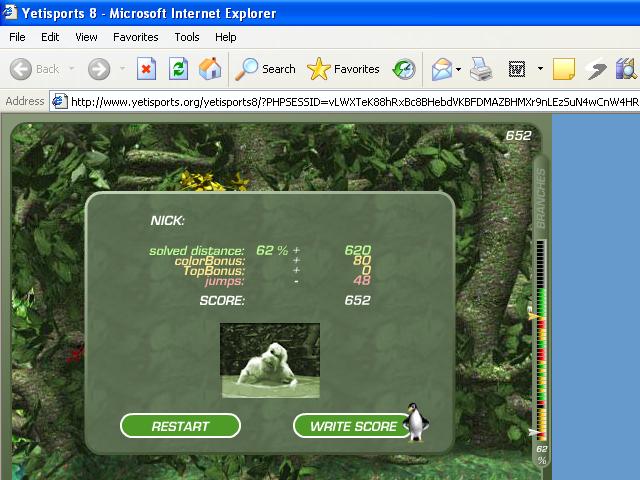Click the Messenger bird icon

pos(596,69)
